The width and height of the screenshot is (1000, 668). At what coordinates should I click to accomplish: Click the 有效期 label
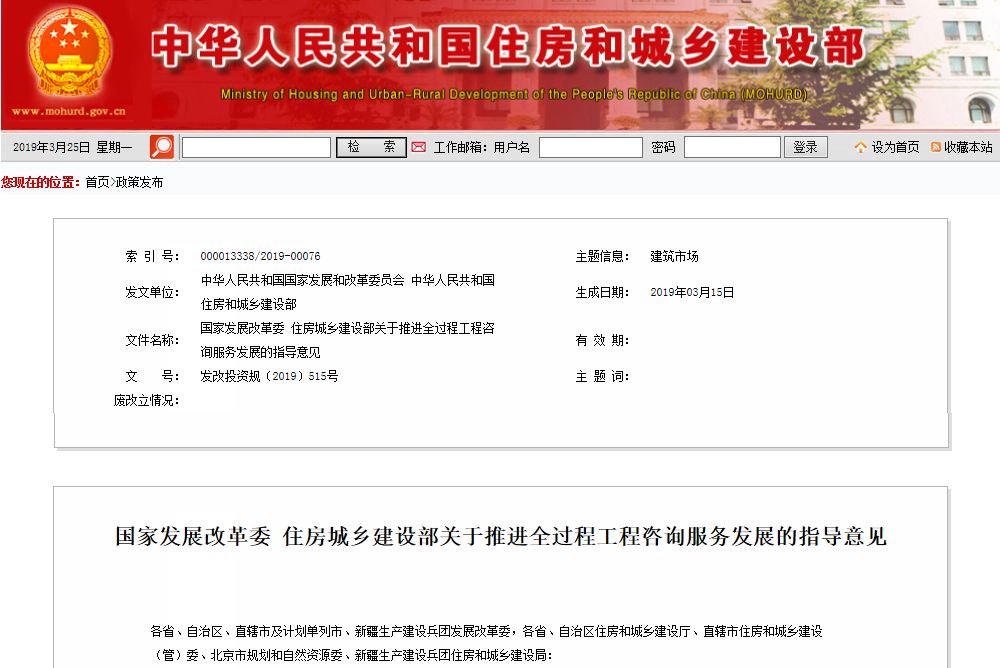coord(602,340)
